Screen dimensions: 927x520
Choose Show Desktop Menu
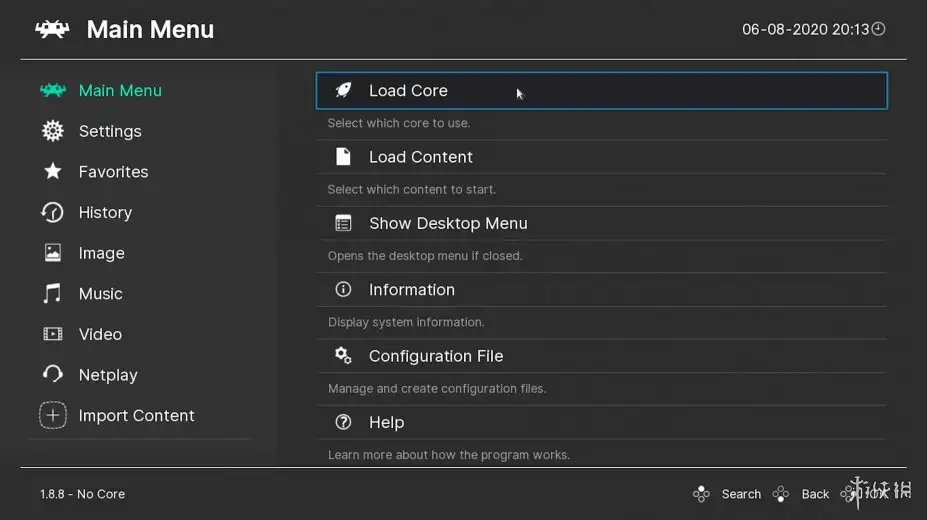602,223
